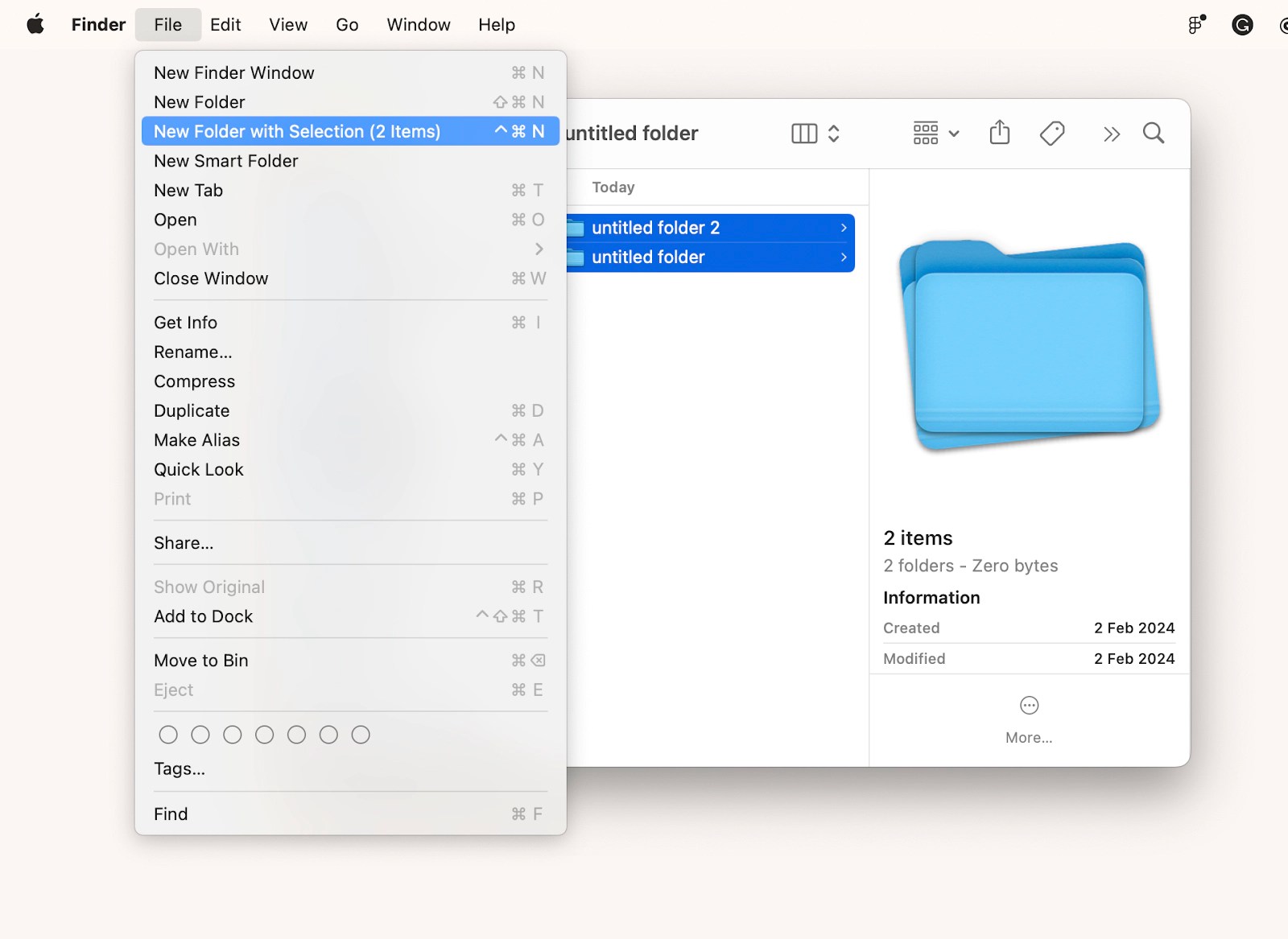1288x939 pixels.
Task: Click the Apple logo in the menu bar
Action: pos(34,24)
